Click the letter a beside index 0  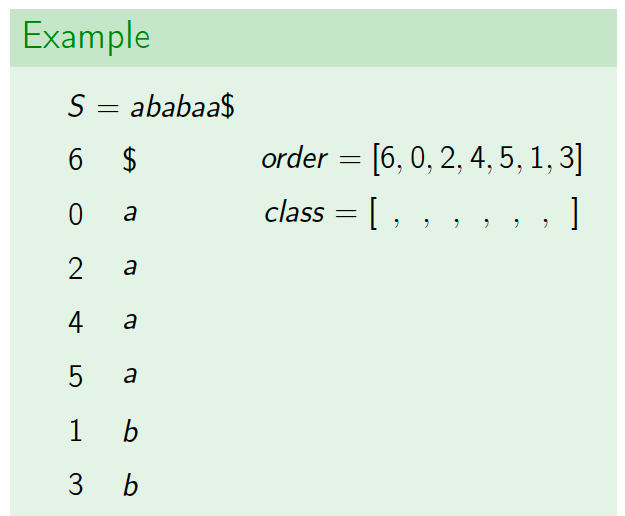130,213
